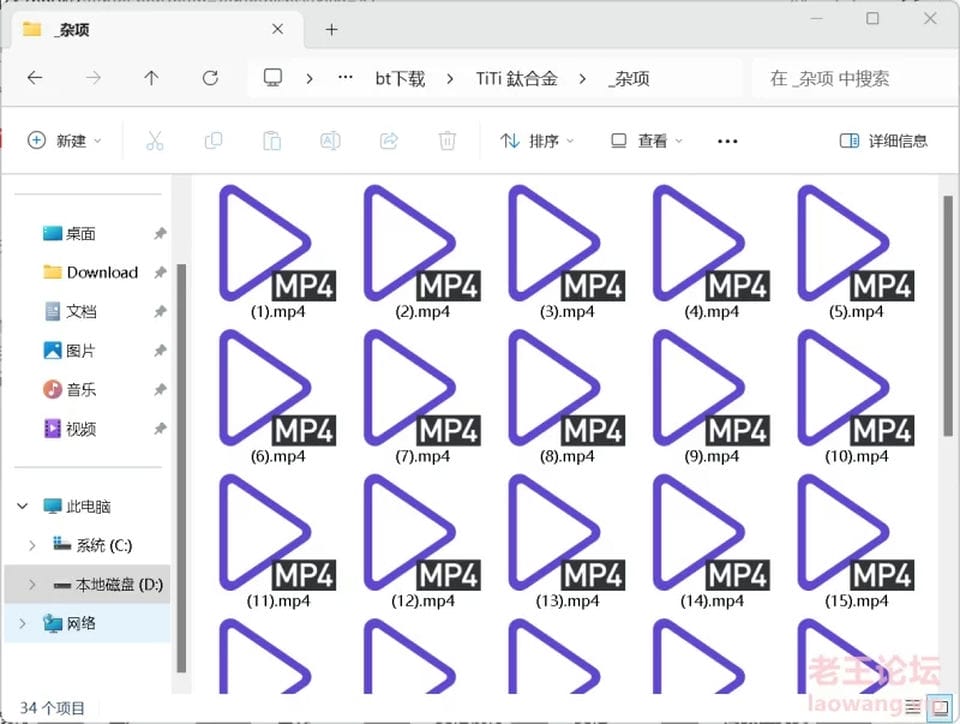Expand chevron after TiTi 鈦合金 in address bar
Viewport: 960px width, 724px height.
point(582,78)
